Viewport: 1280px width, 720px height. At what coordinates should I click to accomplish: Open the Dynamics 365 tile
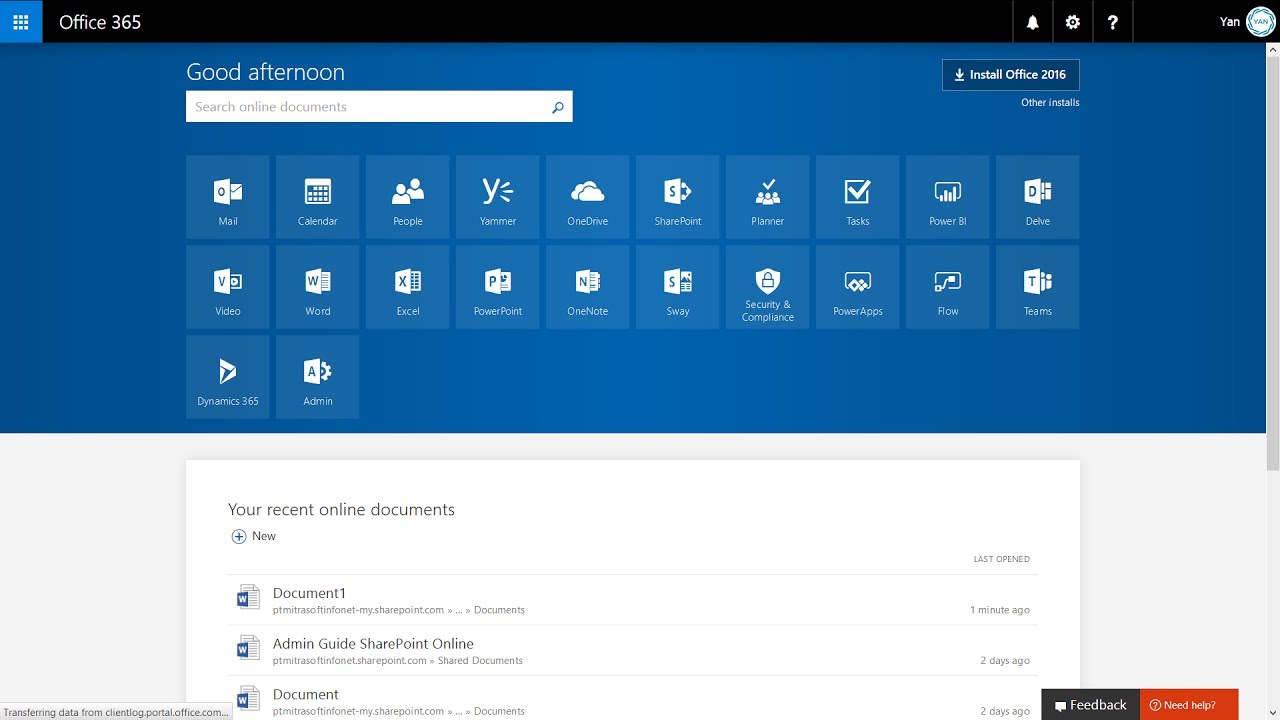click(228, 377)
